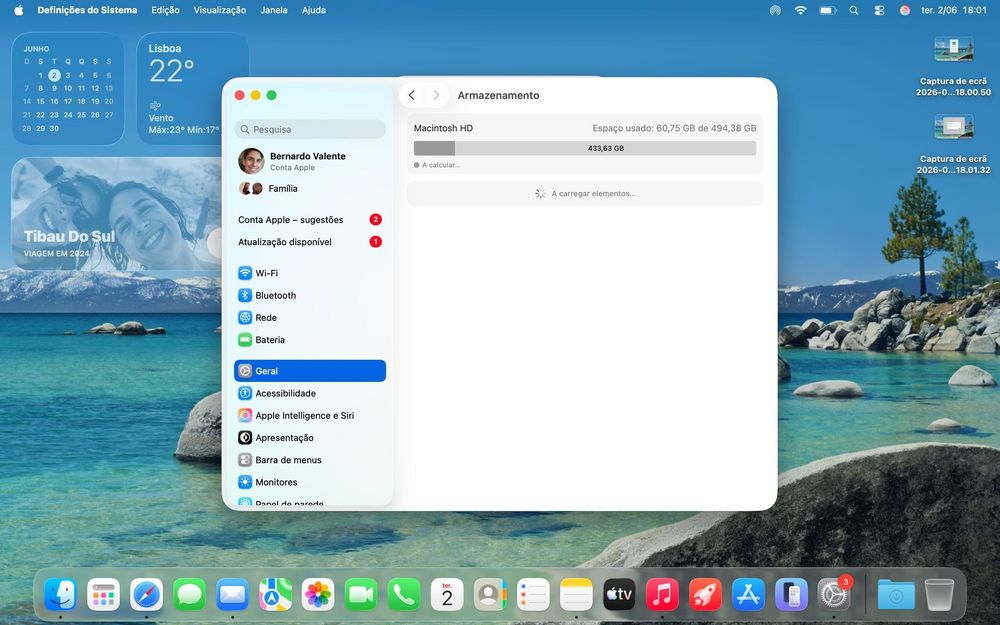Screen dimensions: 1000x625
Task: Click the "A carregar elementos..." row
Action: pos(585,193)
